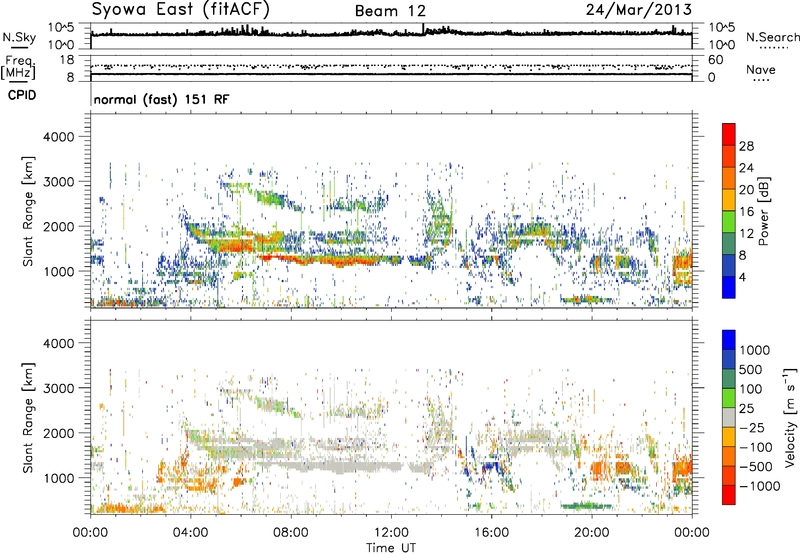The width and height of the screenshot is (800, 554).
Task: Select the 'normal (fast) 151 RF' text
Action: click(161, 99)
